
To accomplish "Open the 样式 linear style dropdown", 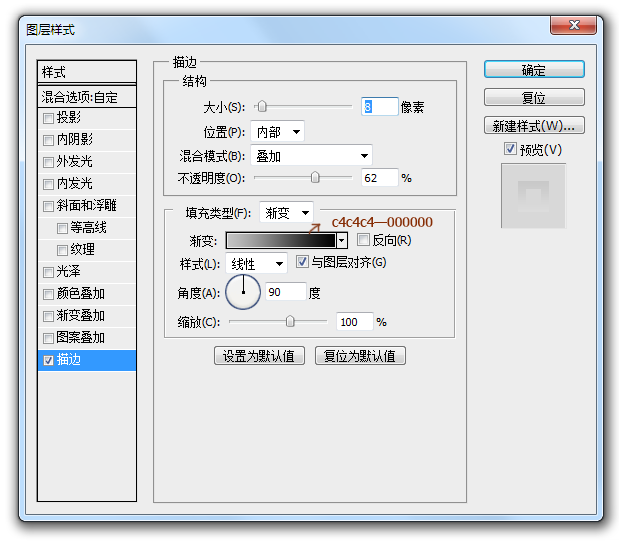I will tap(258, 264).
